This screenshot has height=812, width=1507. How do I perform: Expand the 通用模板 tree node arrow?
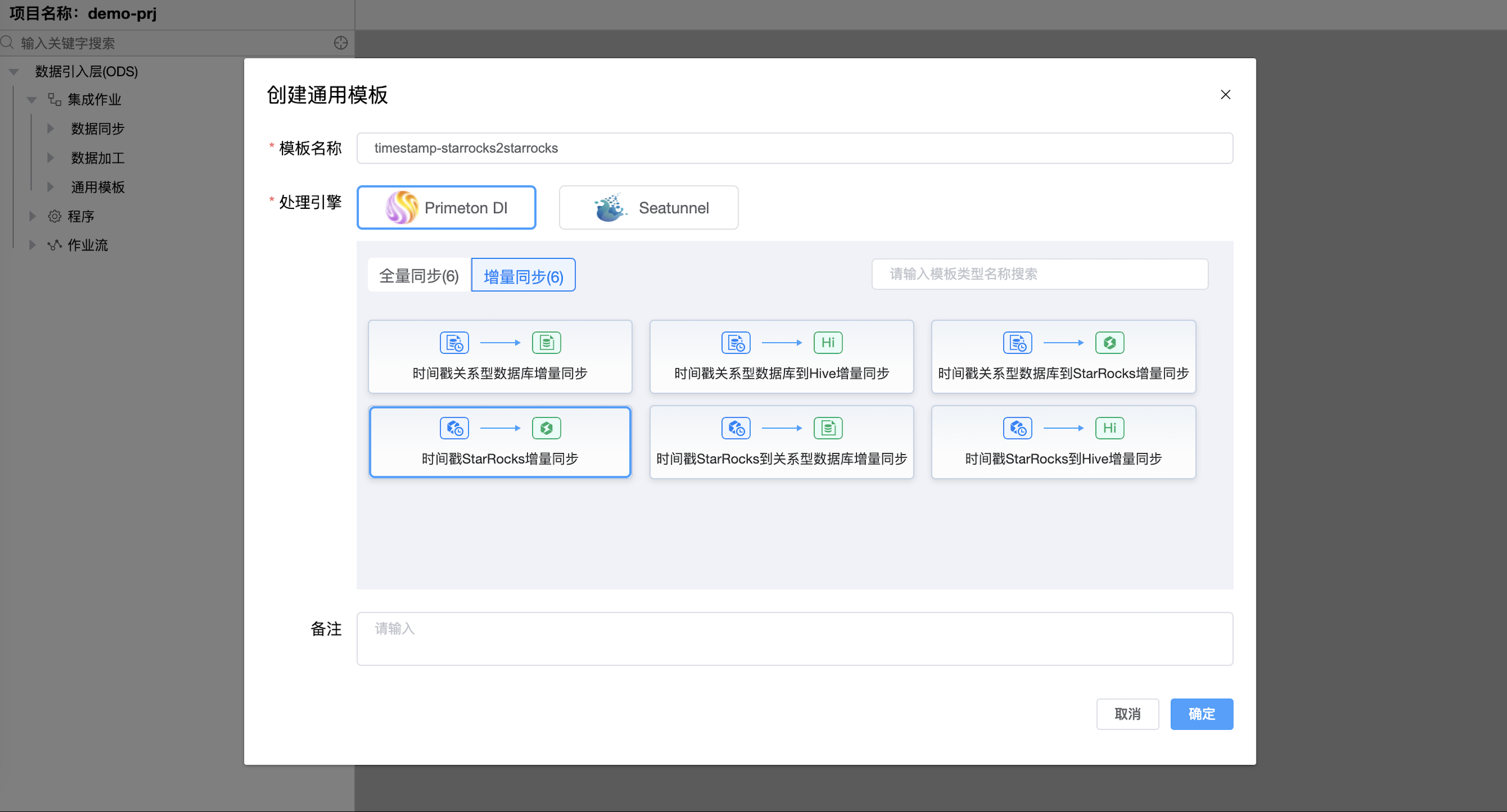pyautogui.click(x=51, y=187)
